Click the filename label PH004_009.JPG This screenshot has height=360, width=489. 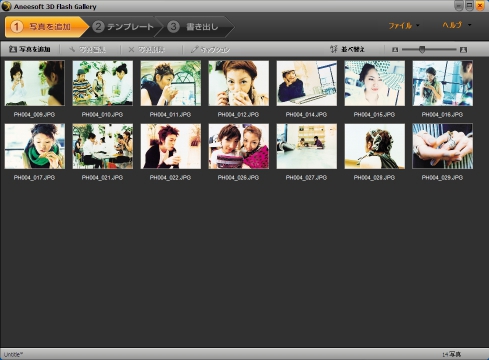point(34,114)
